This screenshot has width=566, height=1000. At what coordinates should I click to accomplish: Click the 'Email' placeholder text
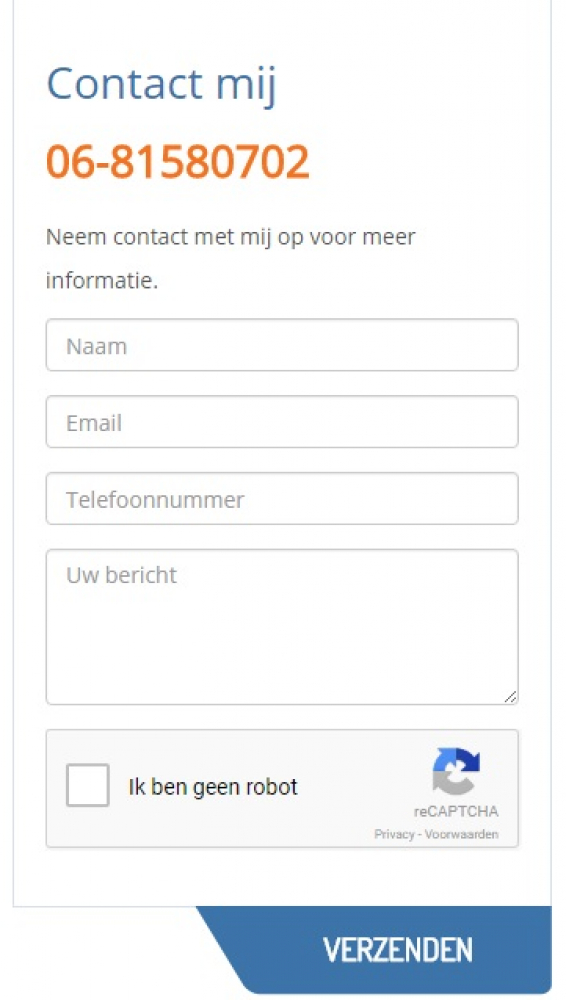94,423
